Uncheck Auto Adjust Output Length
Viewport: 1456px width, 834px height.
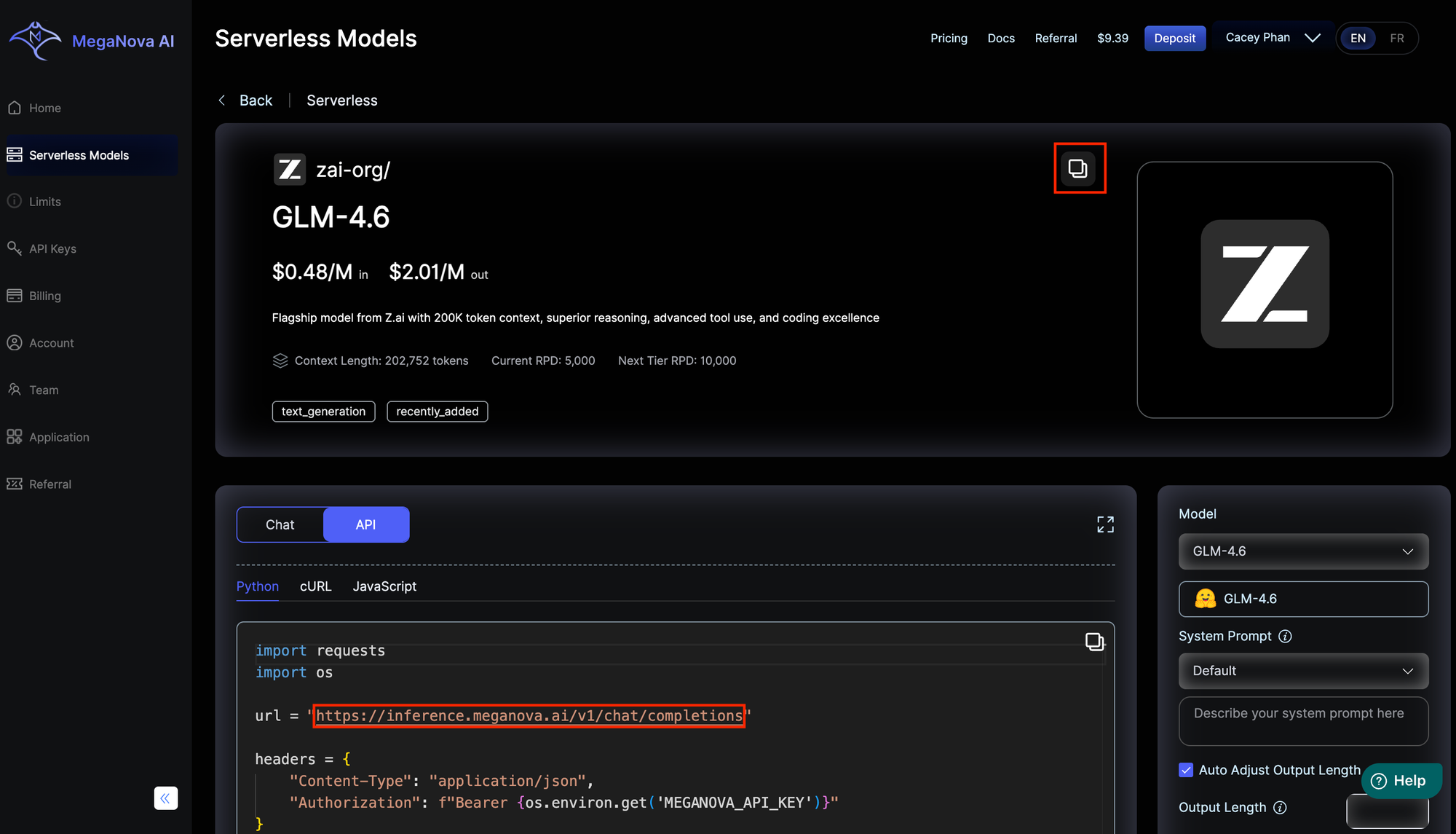(1186, 770)
